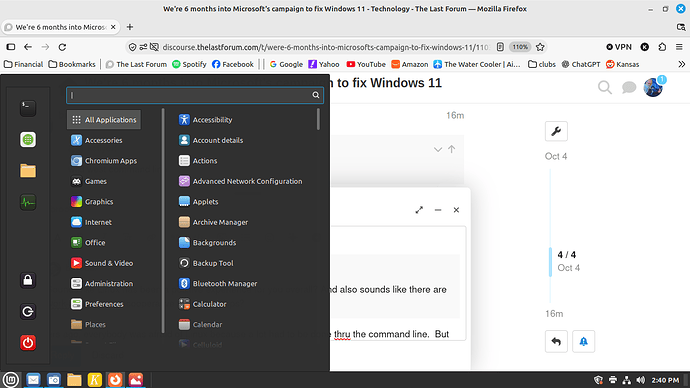Open the terminal favorite in menu sidebar
This screenshot has width=690, height=388.
[28, 108]
